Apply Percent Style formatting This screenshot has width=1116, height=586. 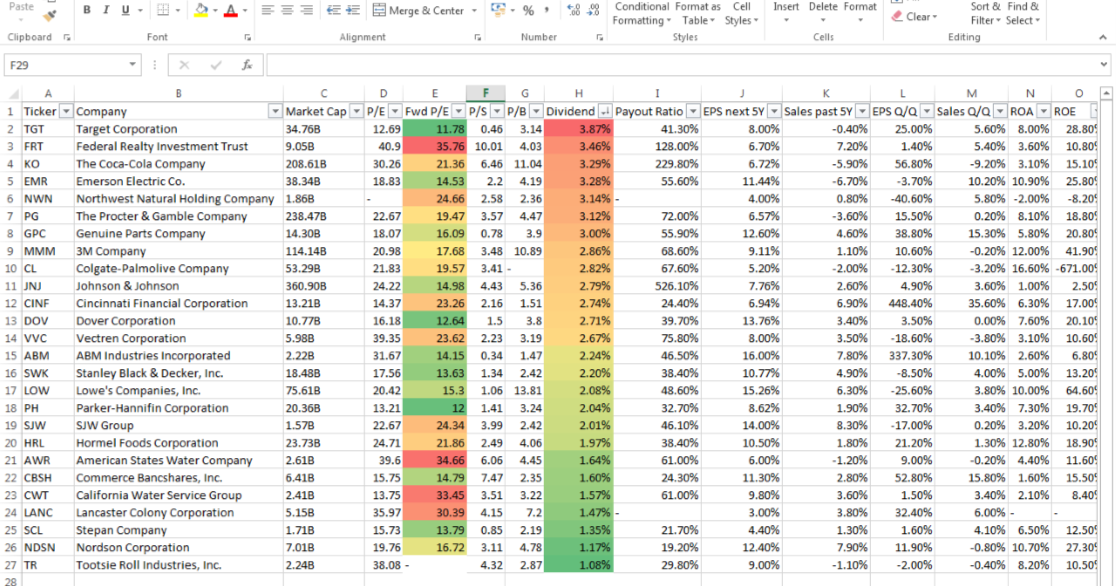(x=527, y=11)
